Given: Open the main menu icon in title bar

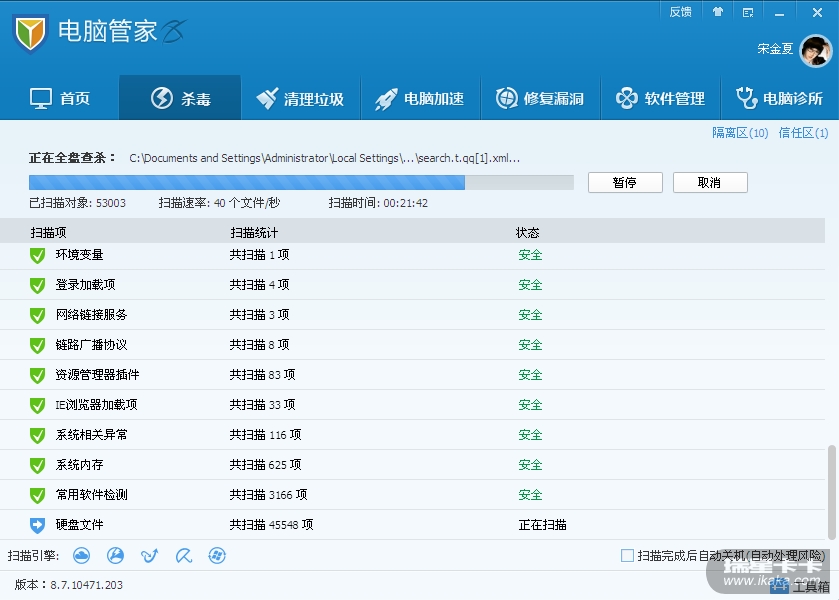Looking at the screenshot, I should [x=748, y=12].
